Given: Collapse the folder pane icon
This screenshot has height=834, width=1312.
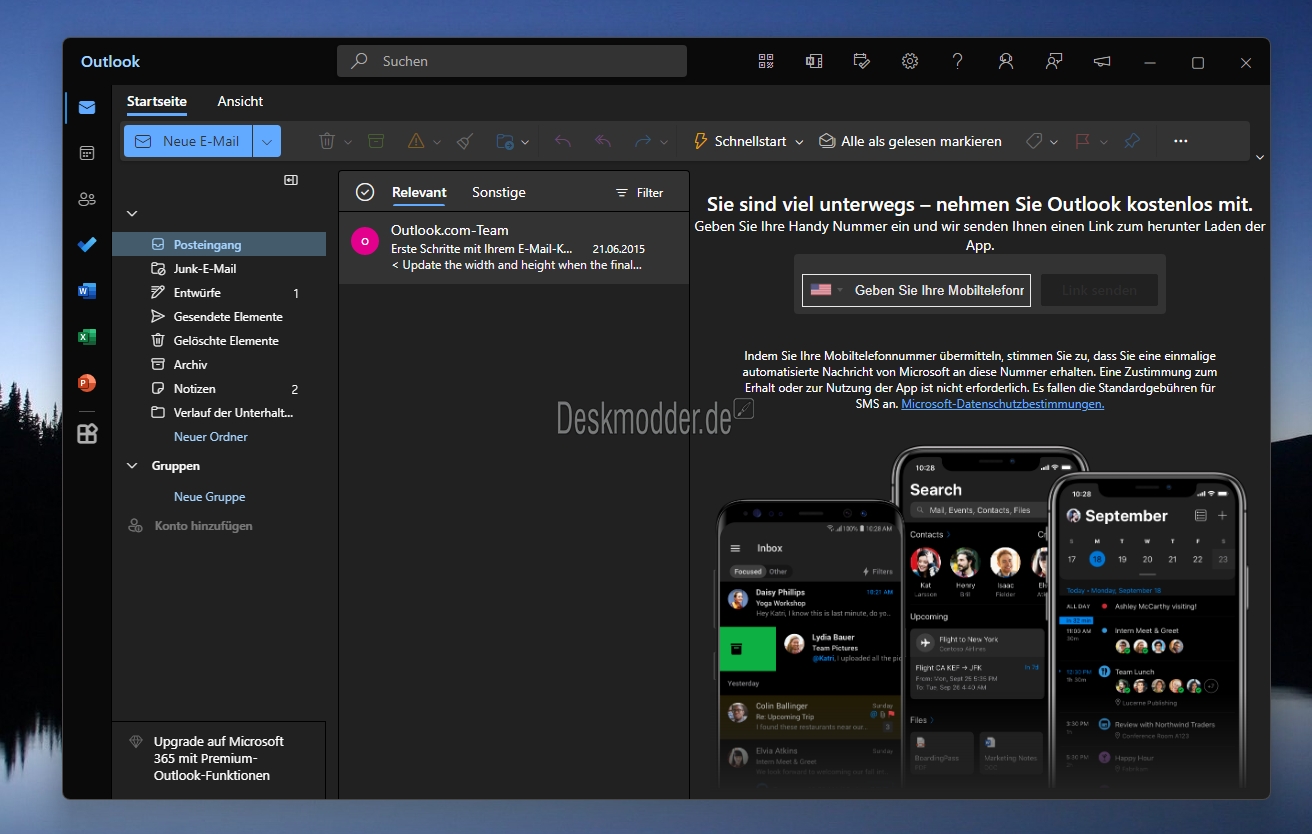Looking at the screenshot, I should pos(291,180).
